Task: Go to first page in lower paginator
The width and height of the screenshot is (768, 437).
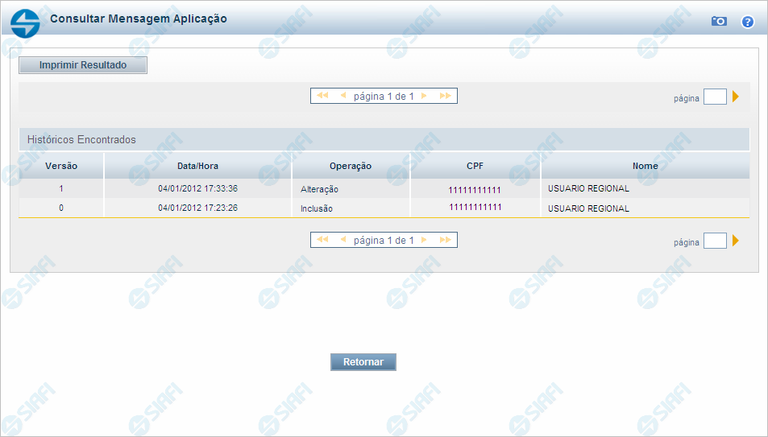Action: tap(322, 240)
